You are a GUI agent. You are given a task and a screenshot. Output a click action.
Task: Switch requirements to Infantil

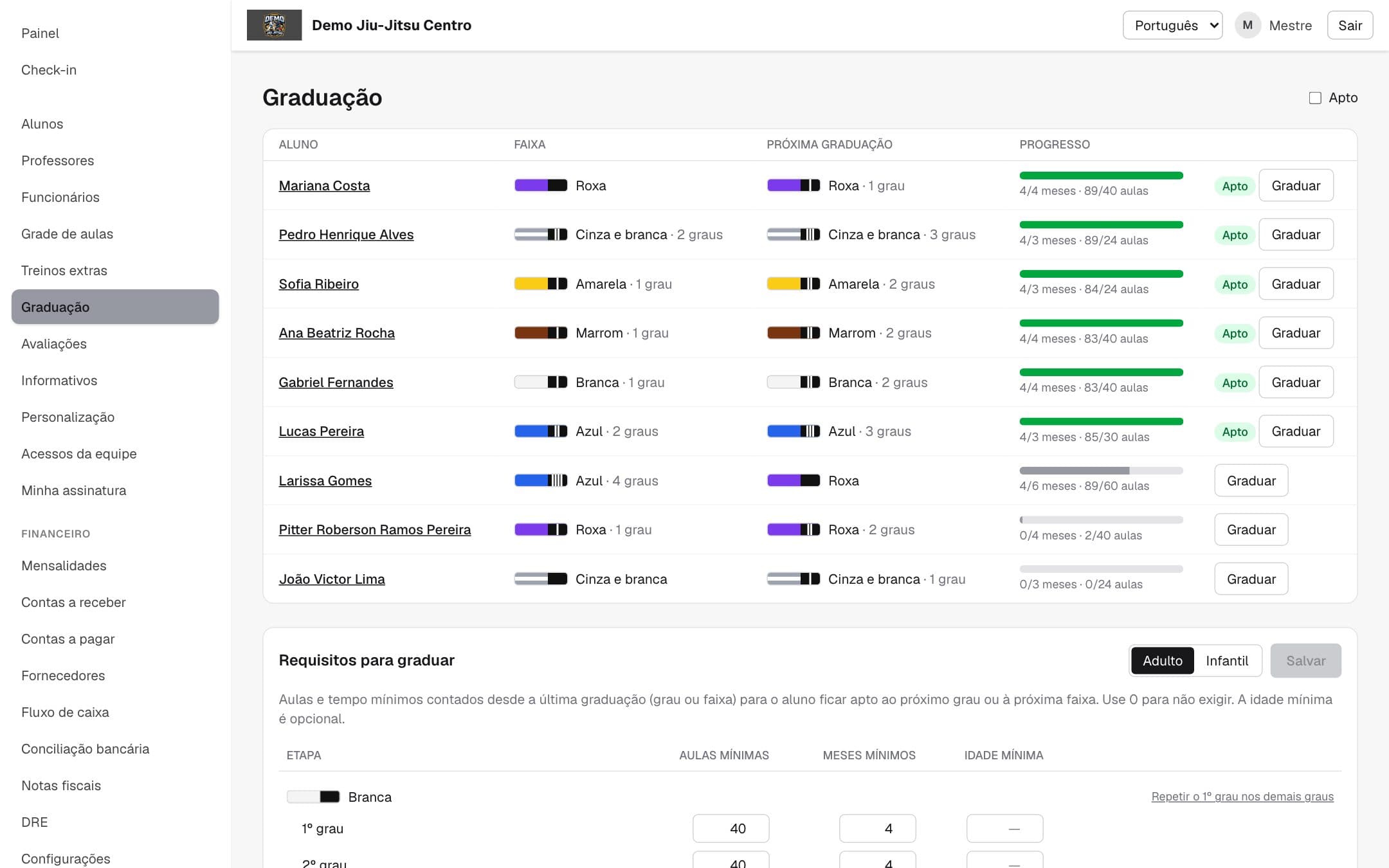[1226, 660]
